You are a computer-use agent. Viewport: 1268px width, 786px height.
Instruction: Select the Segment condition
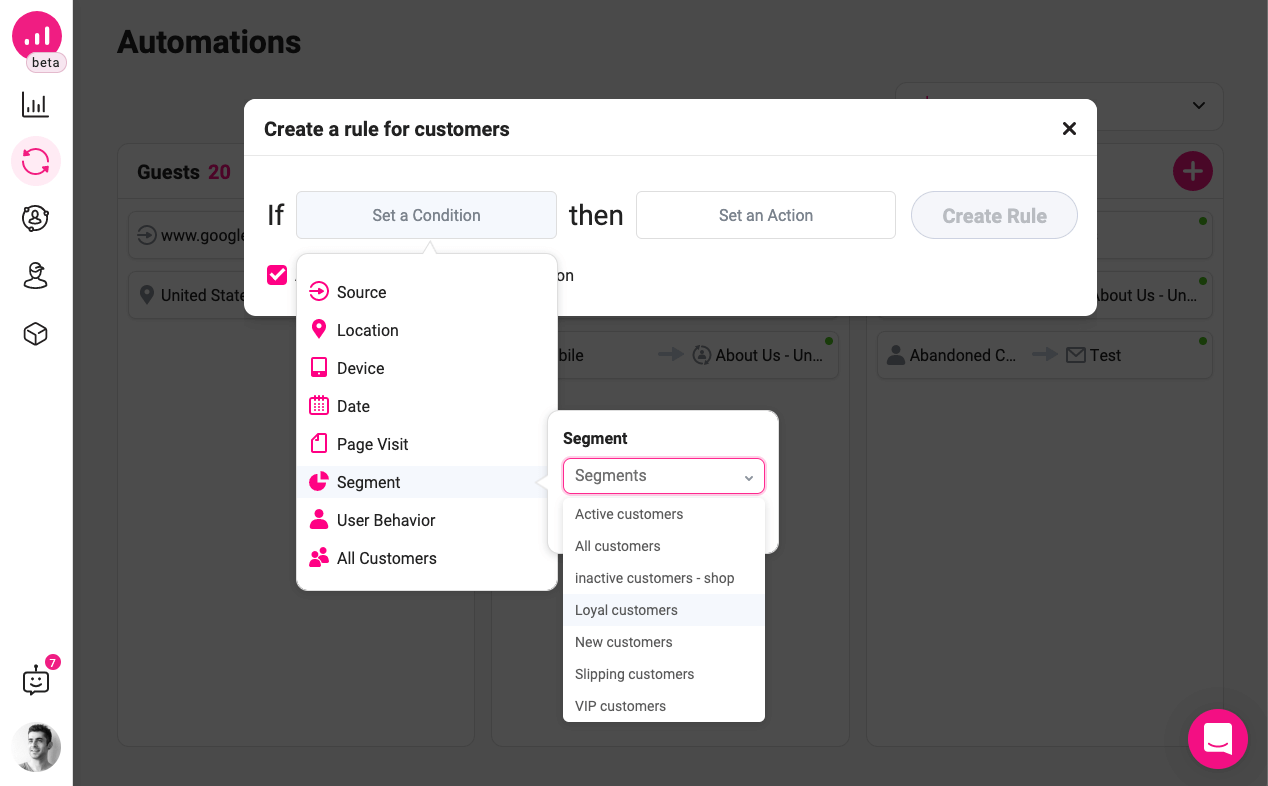pos(427,482)
